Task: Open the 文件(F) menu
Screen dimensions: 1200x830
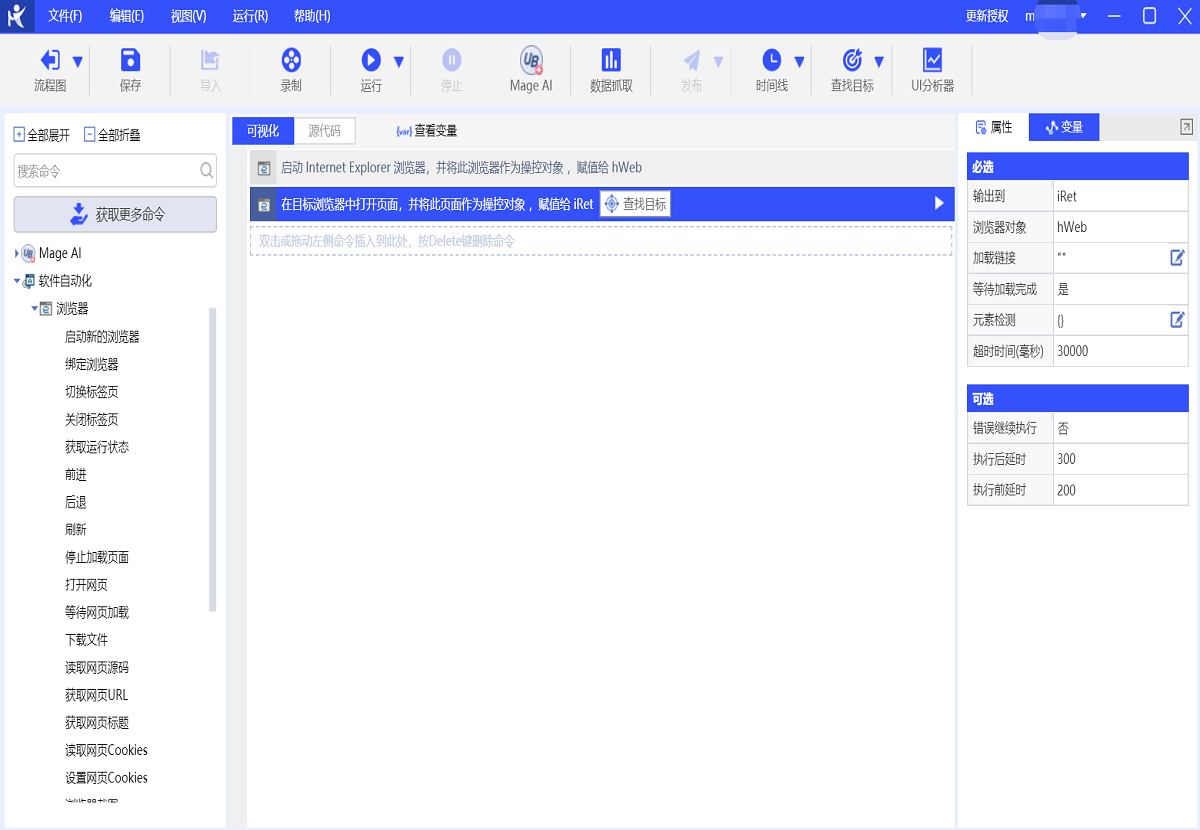Action: [x=65, y=16]
